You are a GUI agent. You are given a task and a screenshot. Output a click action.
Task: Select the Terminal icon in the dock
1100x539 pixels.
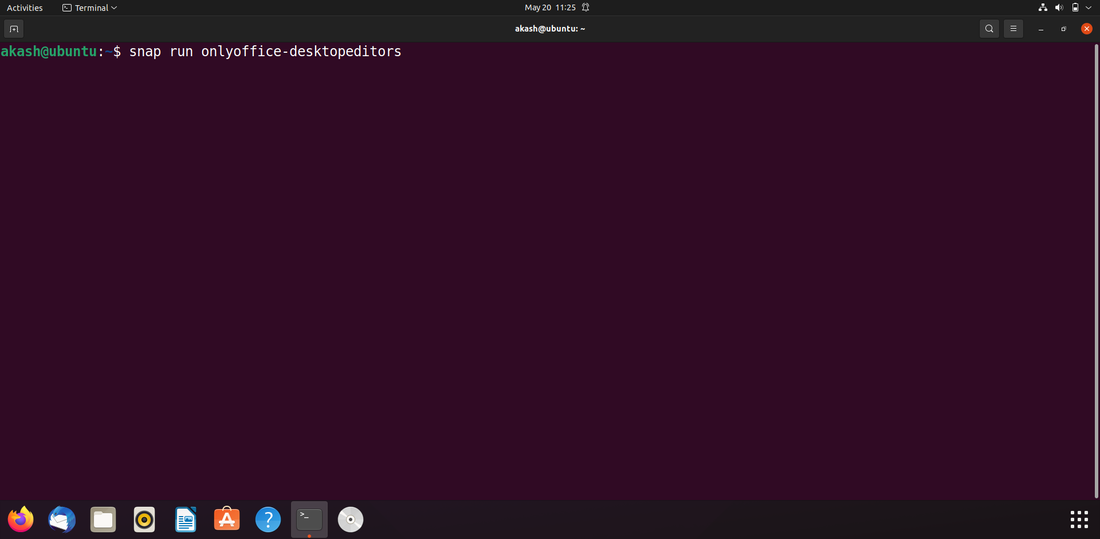(309, 519)
